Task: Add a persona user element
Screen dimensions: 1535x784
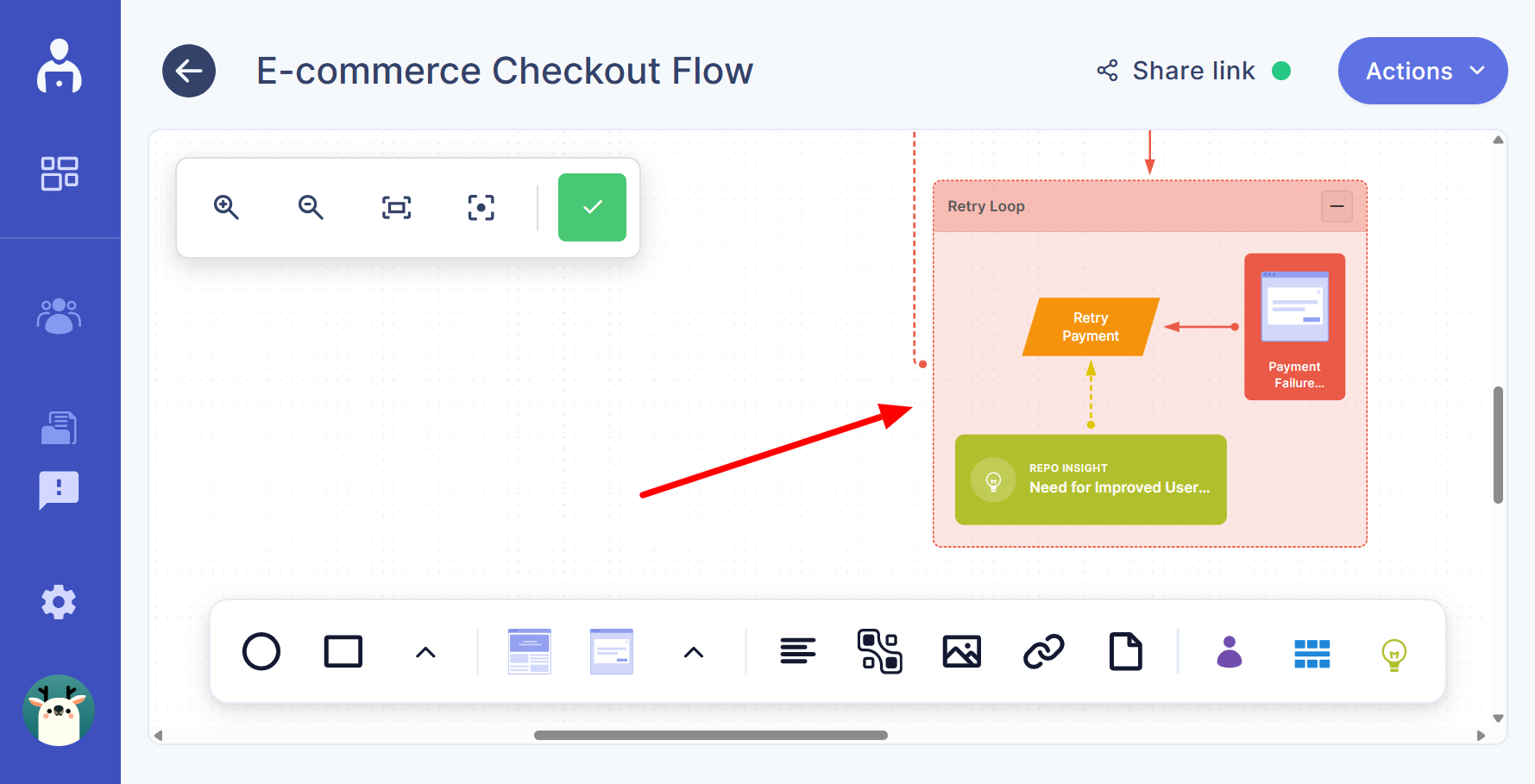Action: (1230, 652)
